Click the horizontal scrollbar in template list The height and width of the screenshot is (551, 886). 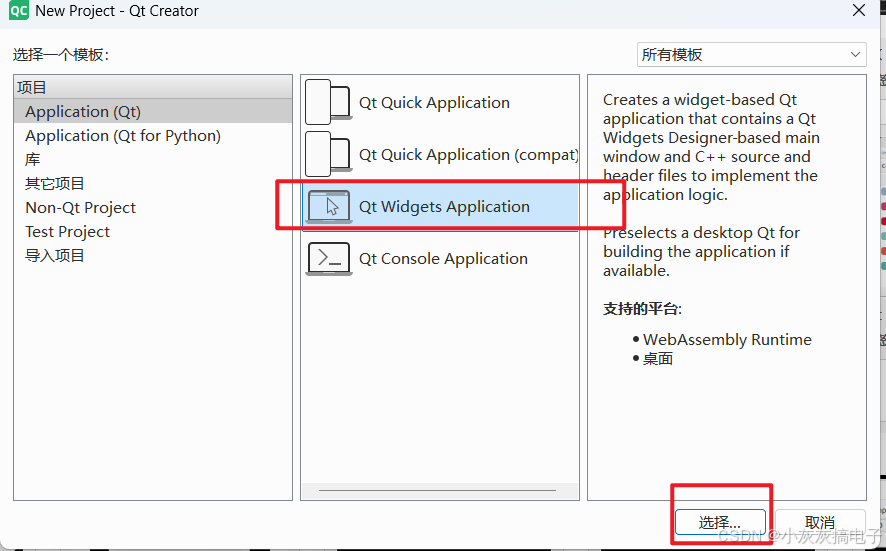(x=437, y=491)
